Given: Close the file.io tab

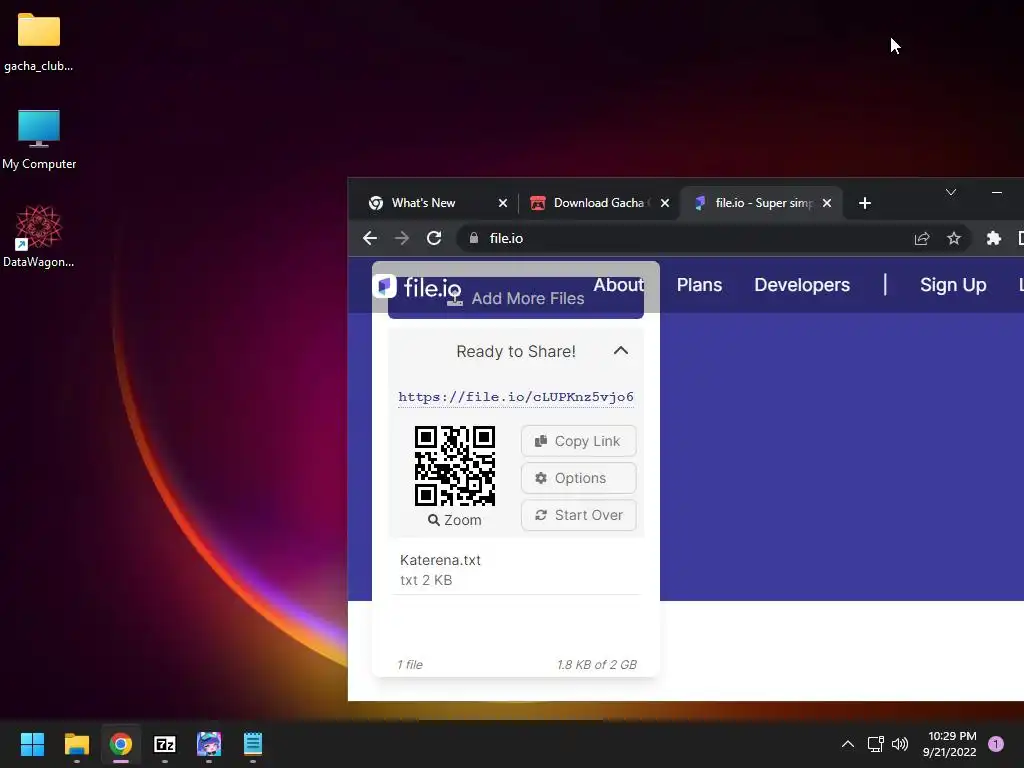Looking at the screenshot, I should pos(826,203).
